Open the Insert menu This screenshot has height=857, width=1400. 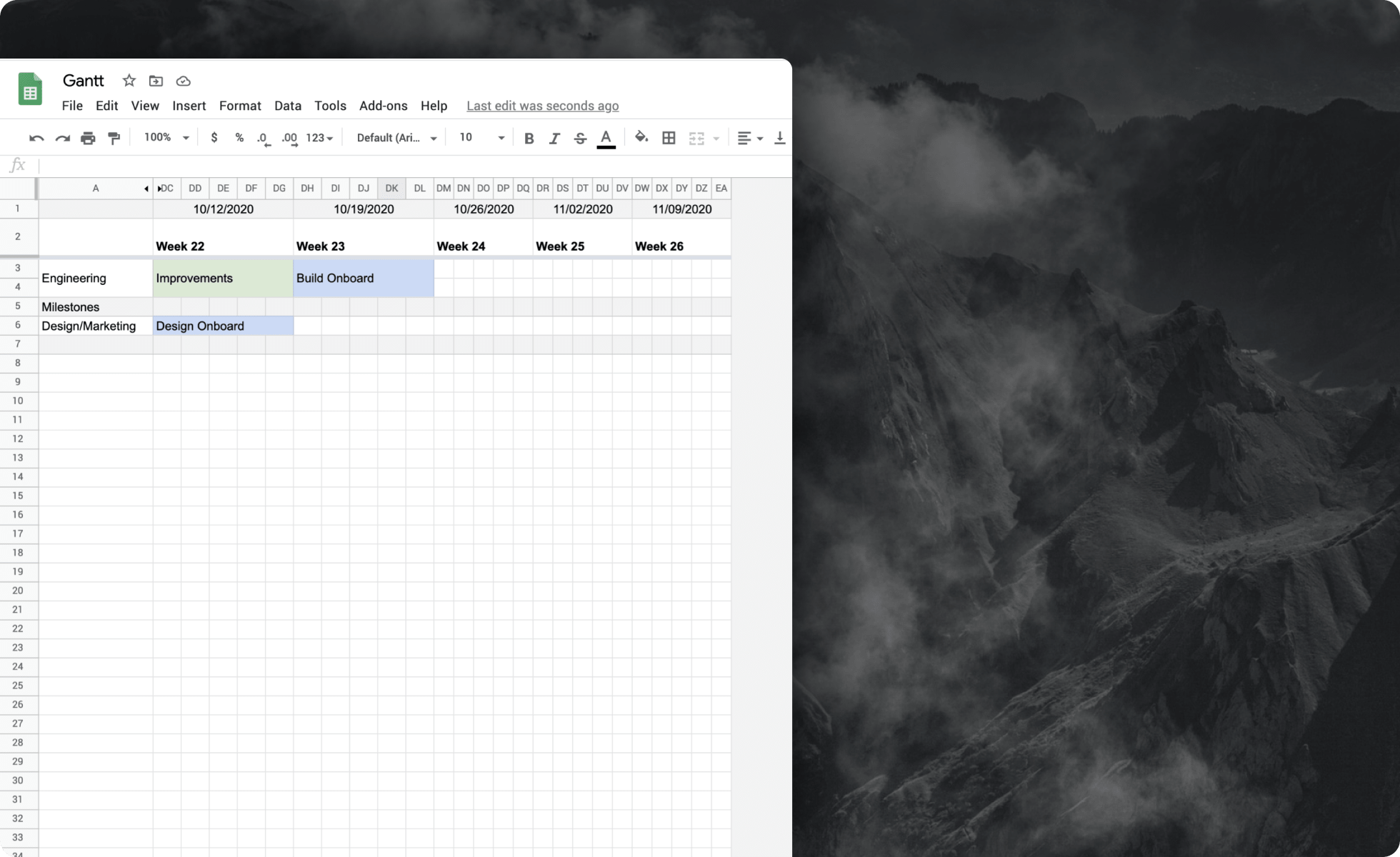tap(189, 106)
